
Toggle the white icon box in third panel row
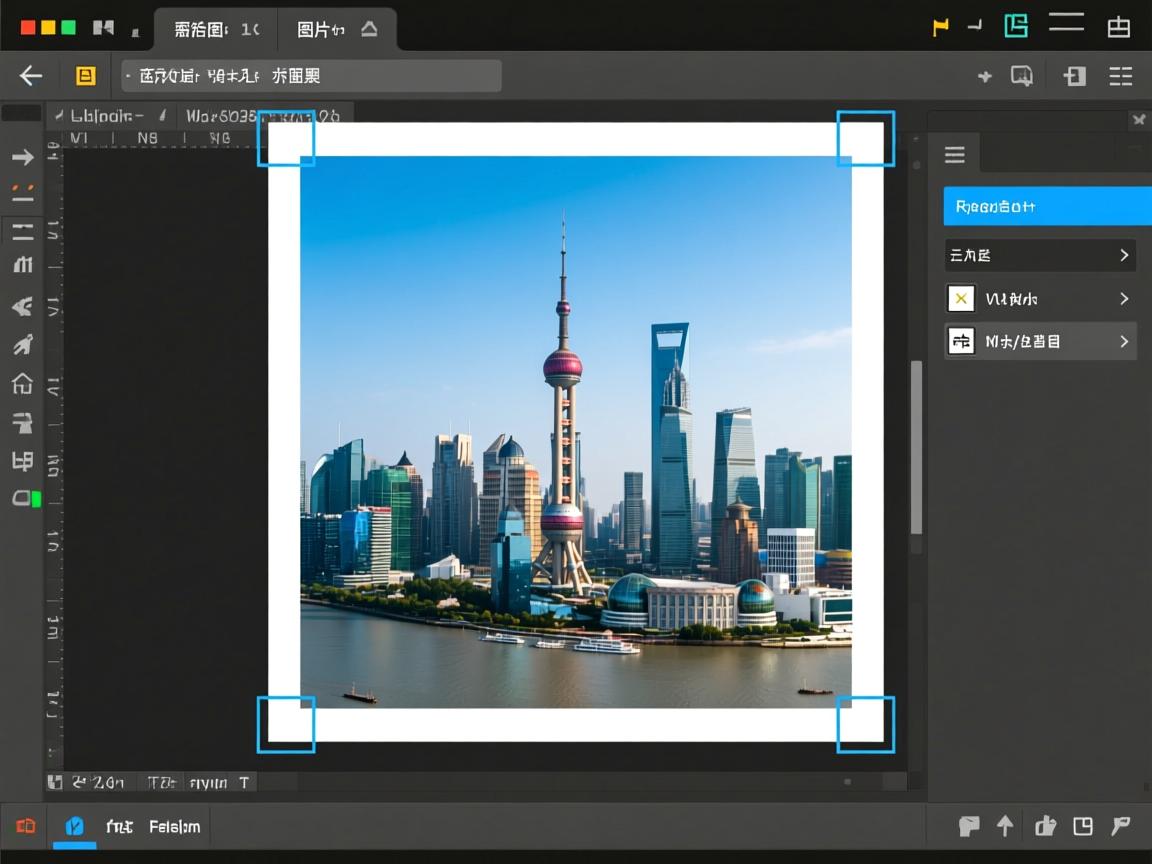click(961, 341)
